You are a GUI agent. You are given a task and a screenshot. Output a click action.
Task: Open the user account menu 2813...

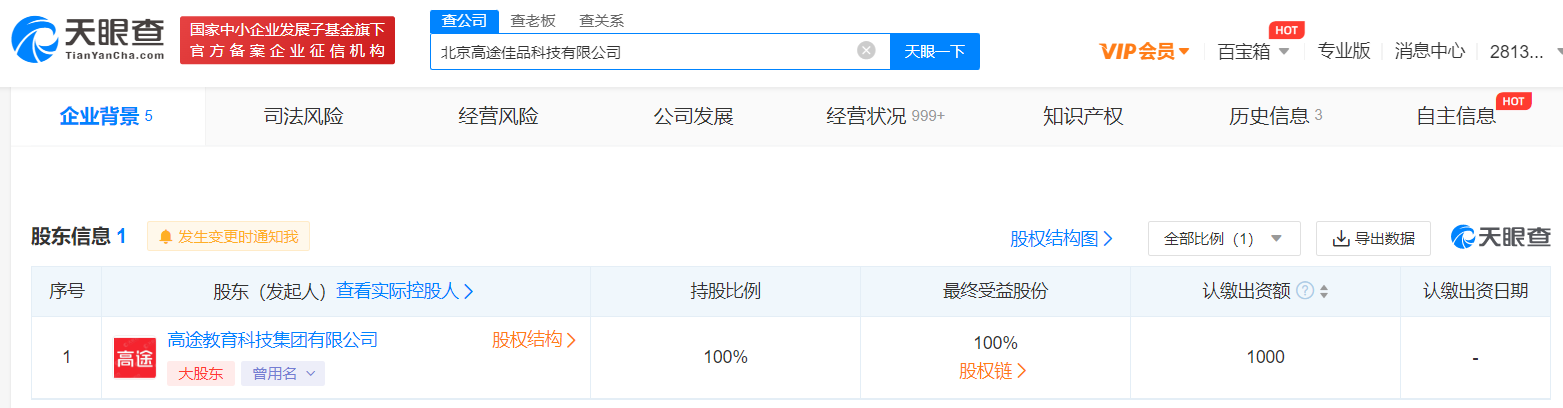pos(1524,51)
